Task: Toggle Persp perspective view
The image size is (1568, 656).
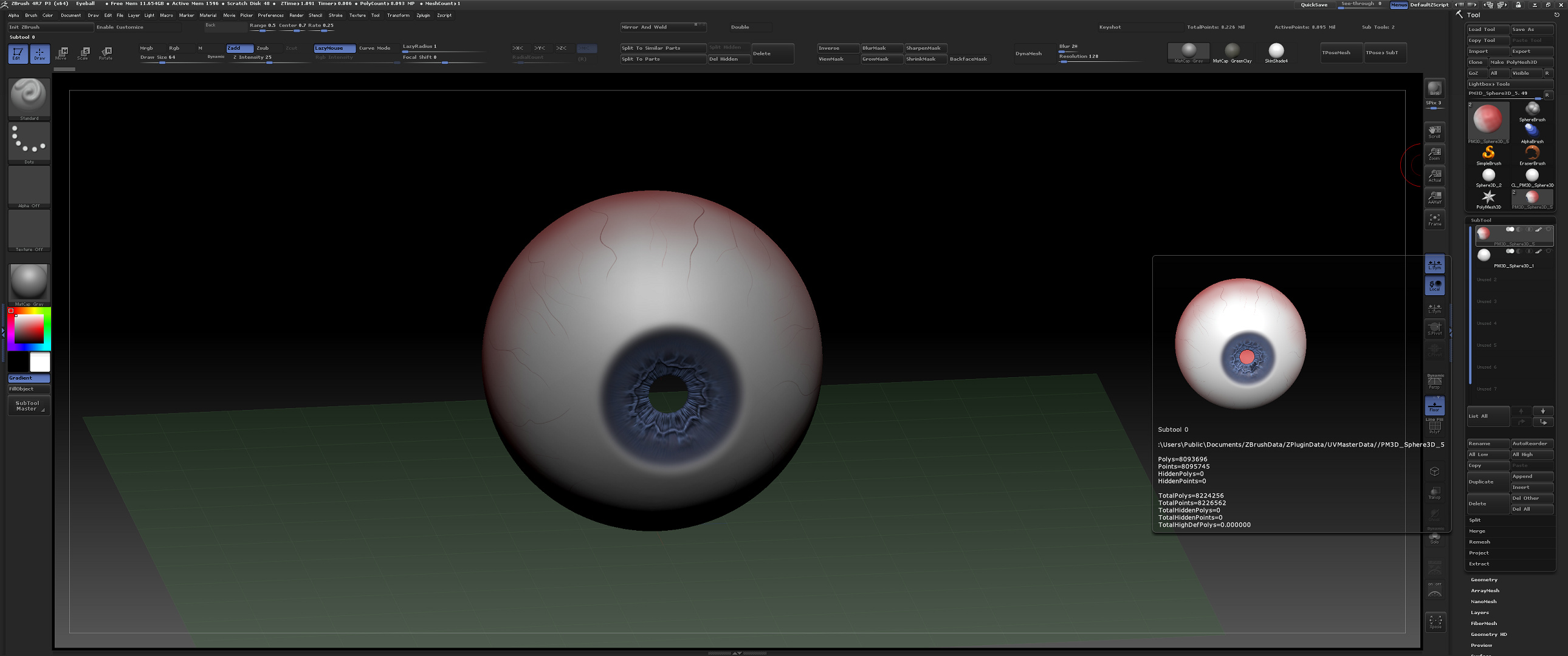Action: (1435, 381)
